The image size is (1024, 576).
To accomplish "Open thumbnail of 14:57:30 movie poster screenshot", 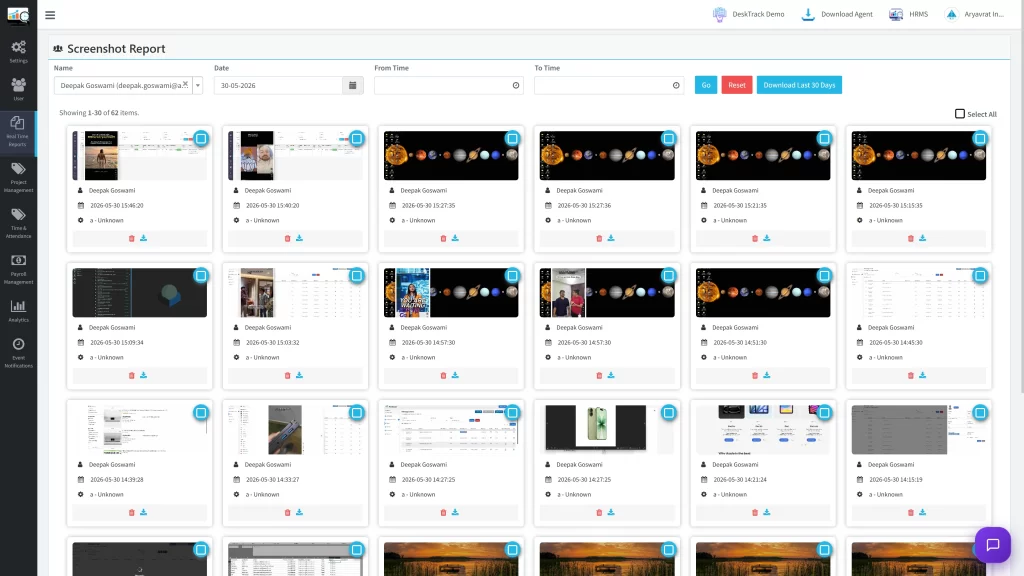I will 451,293.
